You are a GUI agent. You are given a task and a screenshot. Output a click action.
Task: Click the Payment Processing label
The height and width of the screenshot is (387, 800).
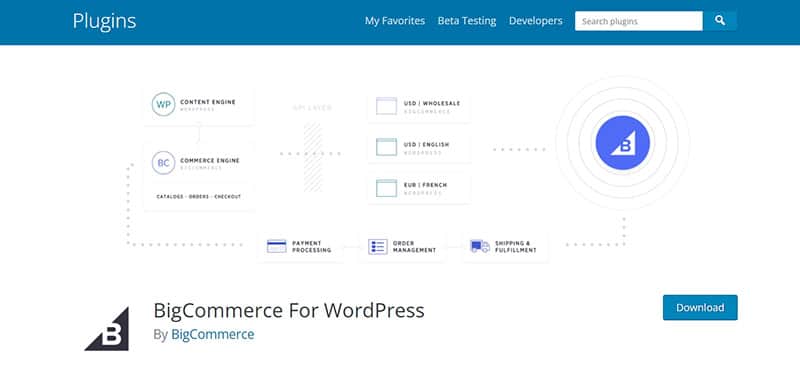[x=311, y=247]
